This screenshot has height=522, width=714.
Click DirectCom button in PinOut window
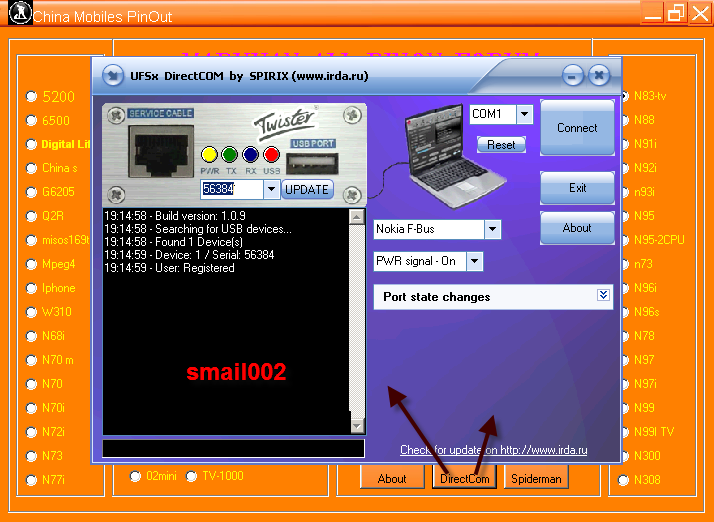pyautogui.click(x=464, y=479)
